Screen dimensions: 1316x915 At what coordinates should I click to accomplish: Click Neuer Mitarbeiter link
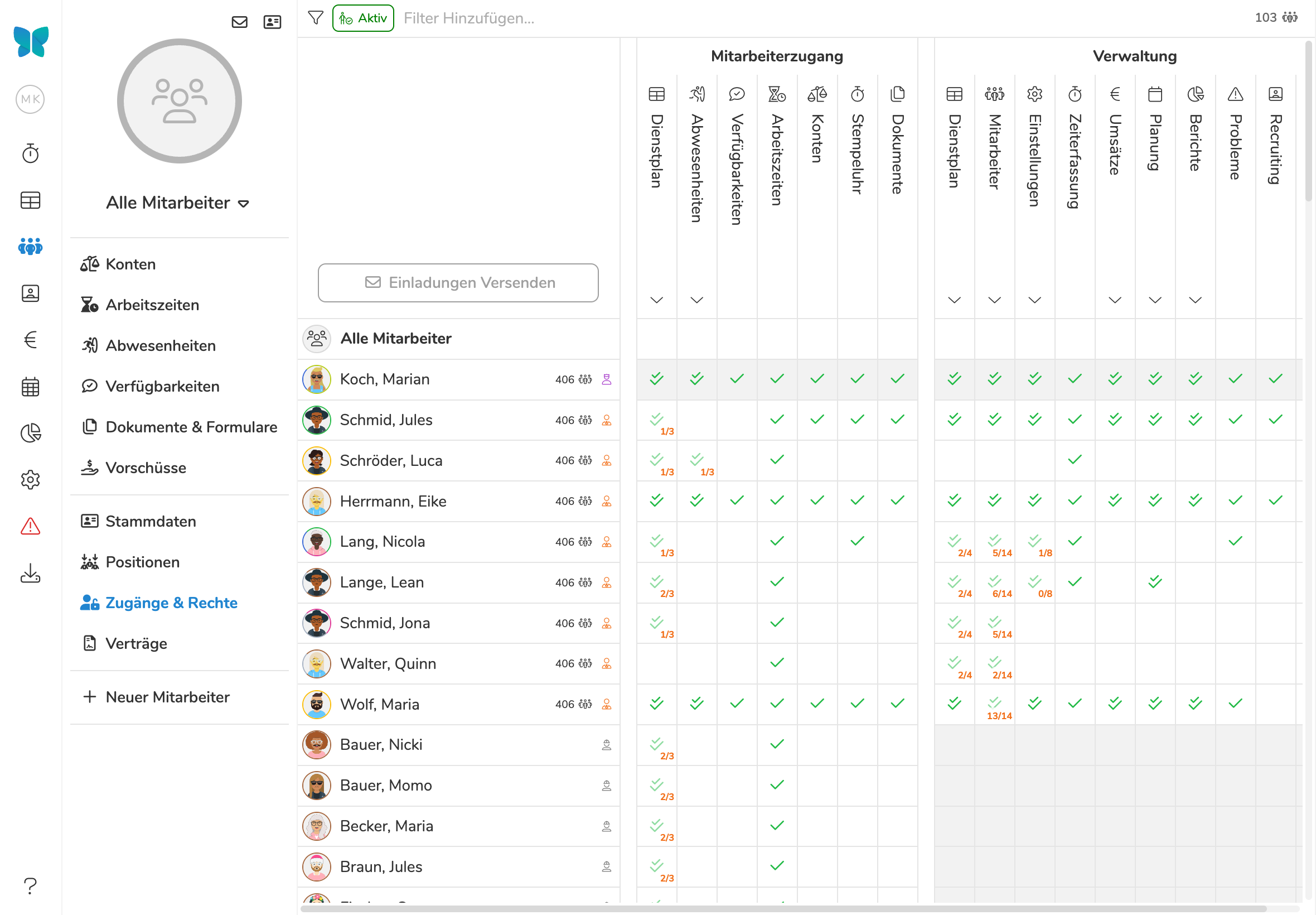click(167, 697)
